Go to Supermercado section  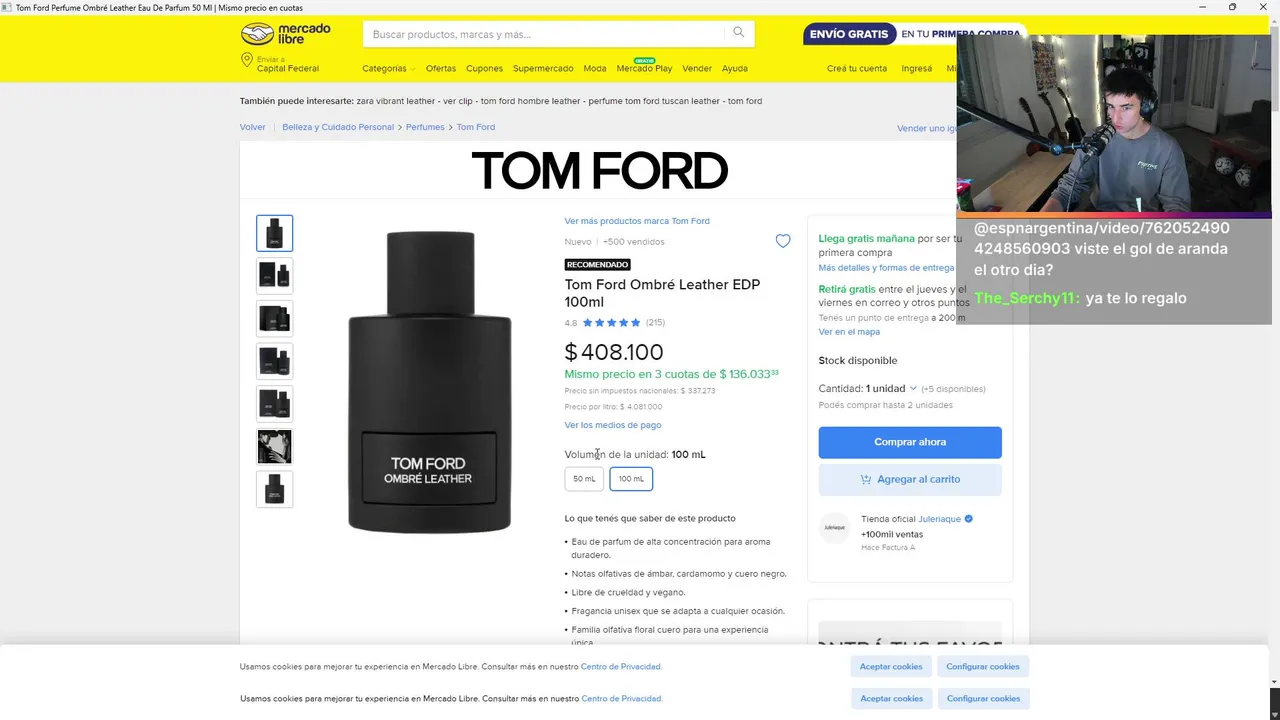(x=543, y=69)
